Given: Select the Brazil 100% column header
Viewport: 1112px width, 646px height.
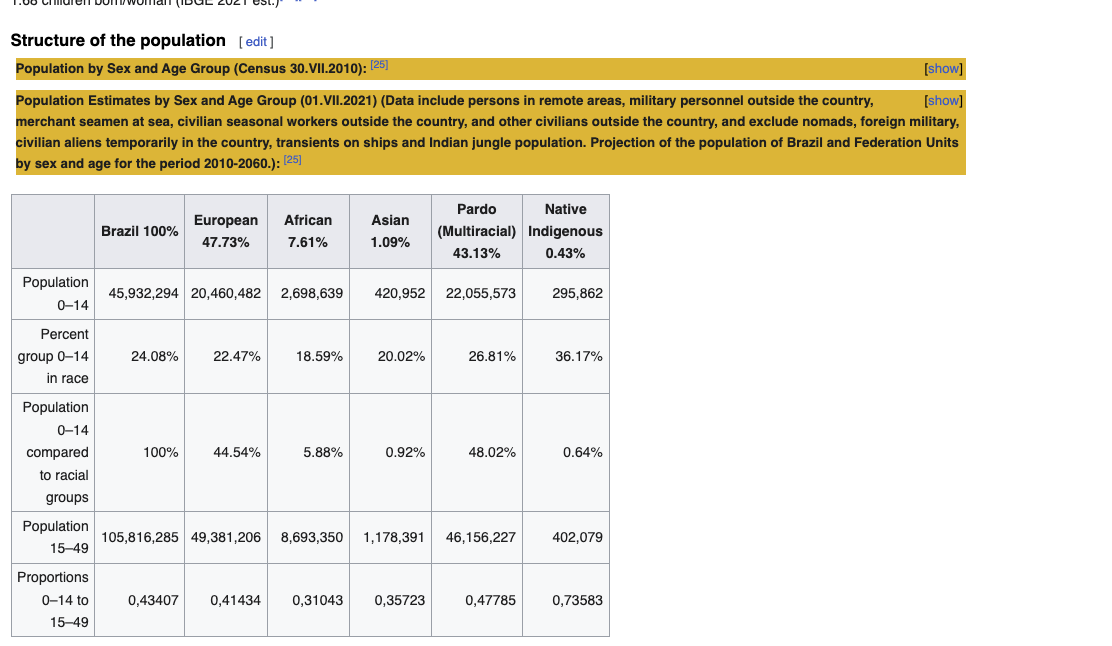Looking at the screenshot, I should (x=140, y=232).
